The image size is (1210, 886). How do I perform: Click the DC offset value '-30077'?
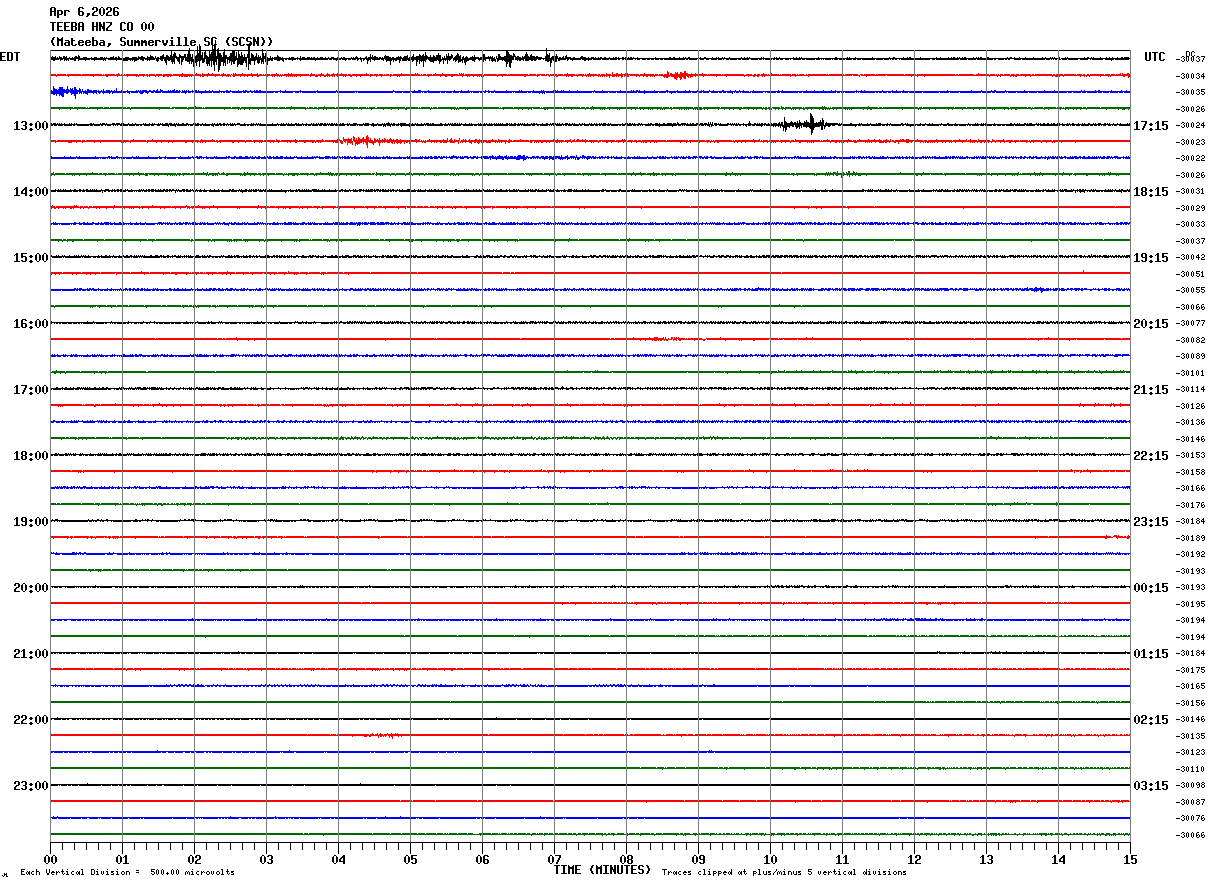point(1191,324)
